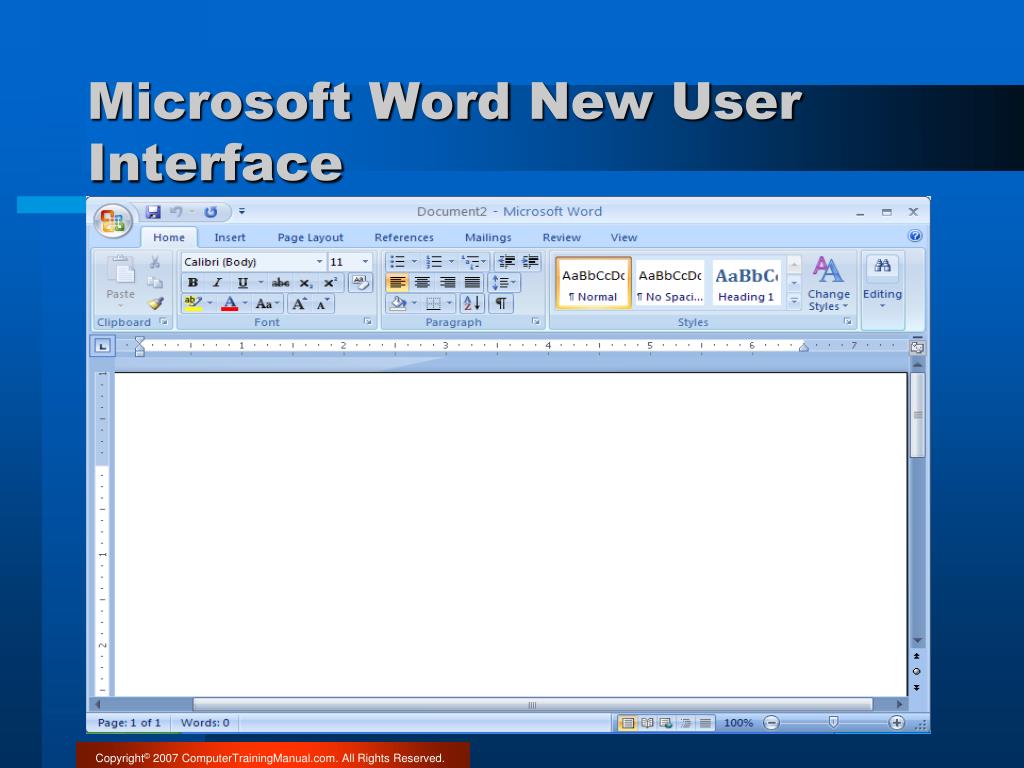Click the 100% zoom level button
The image size is (1024, 768).
coord(739,723)
